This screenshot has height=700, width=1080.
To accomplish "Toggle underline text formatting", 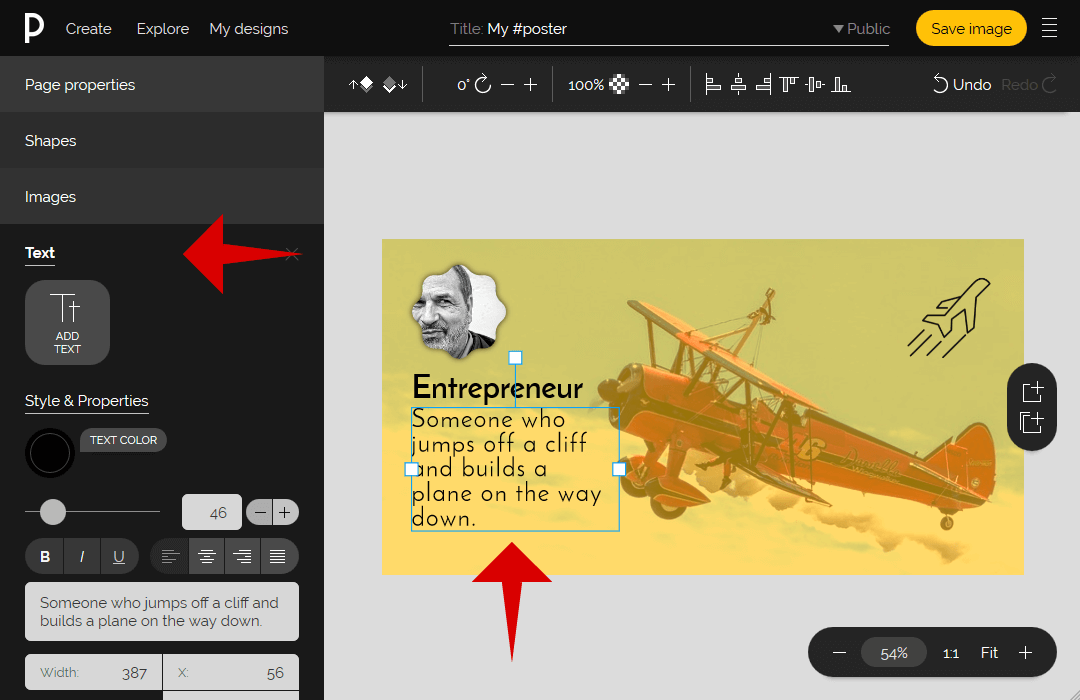I will (x=119, y=557).
